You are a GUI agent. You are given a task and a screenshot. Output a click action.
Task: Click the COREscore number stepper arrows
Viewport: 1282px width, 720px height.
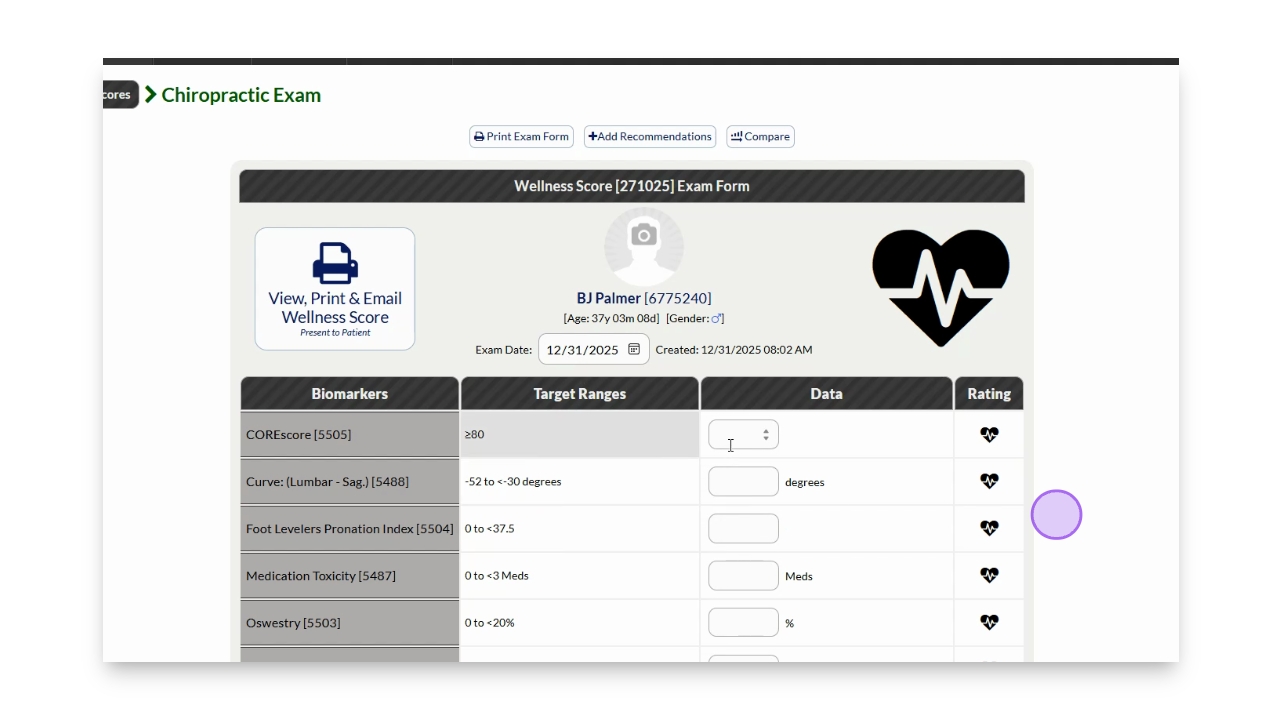(x=766, y=435)
